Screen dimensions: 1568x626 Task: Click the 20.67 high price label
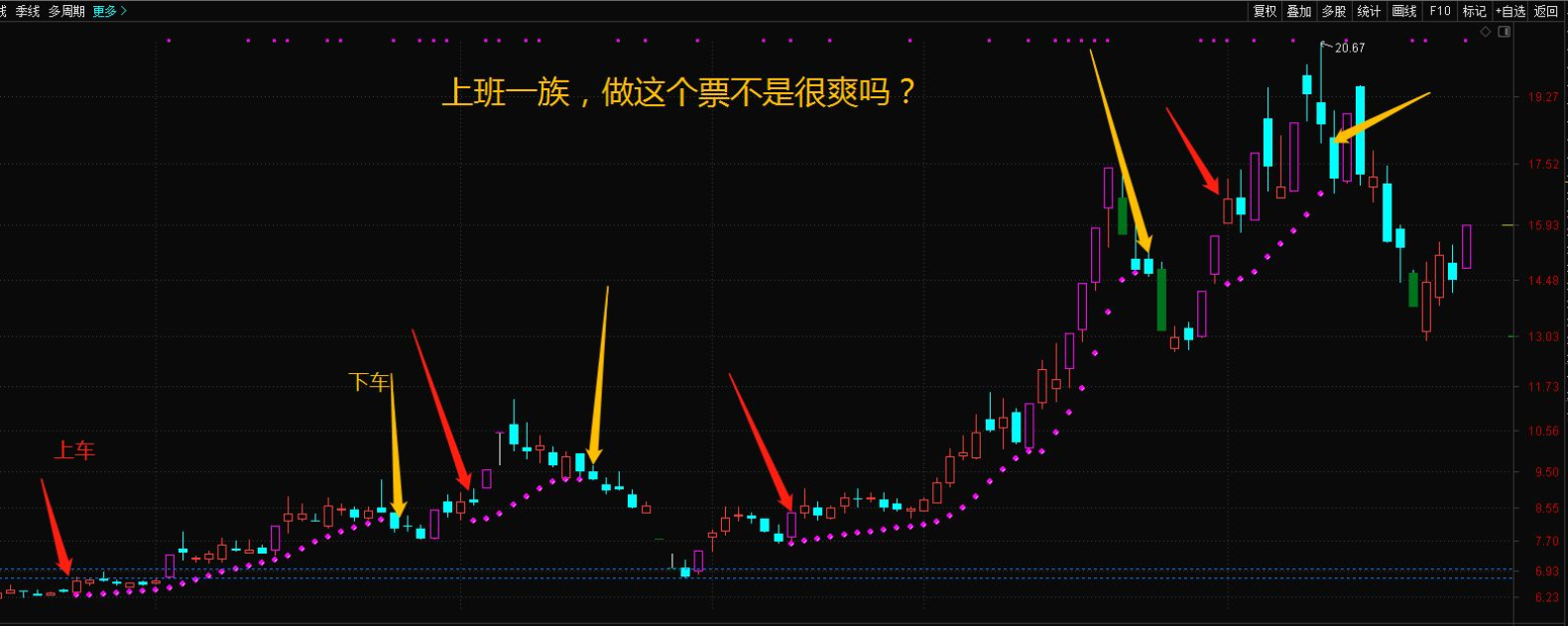pyautogui.click(x=1350, y=48)
